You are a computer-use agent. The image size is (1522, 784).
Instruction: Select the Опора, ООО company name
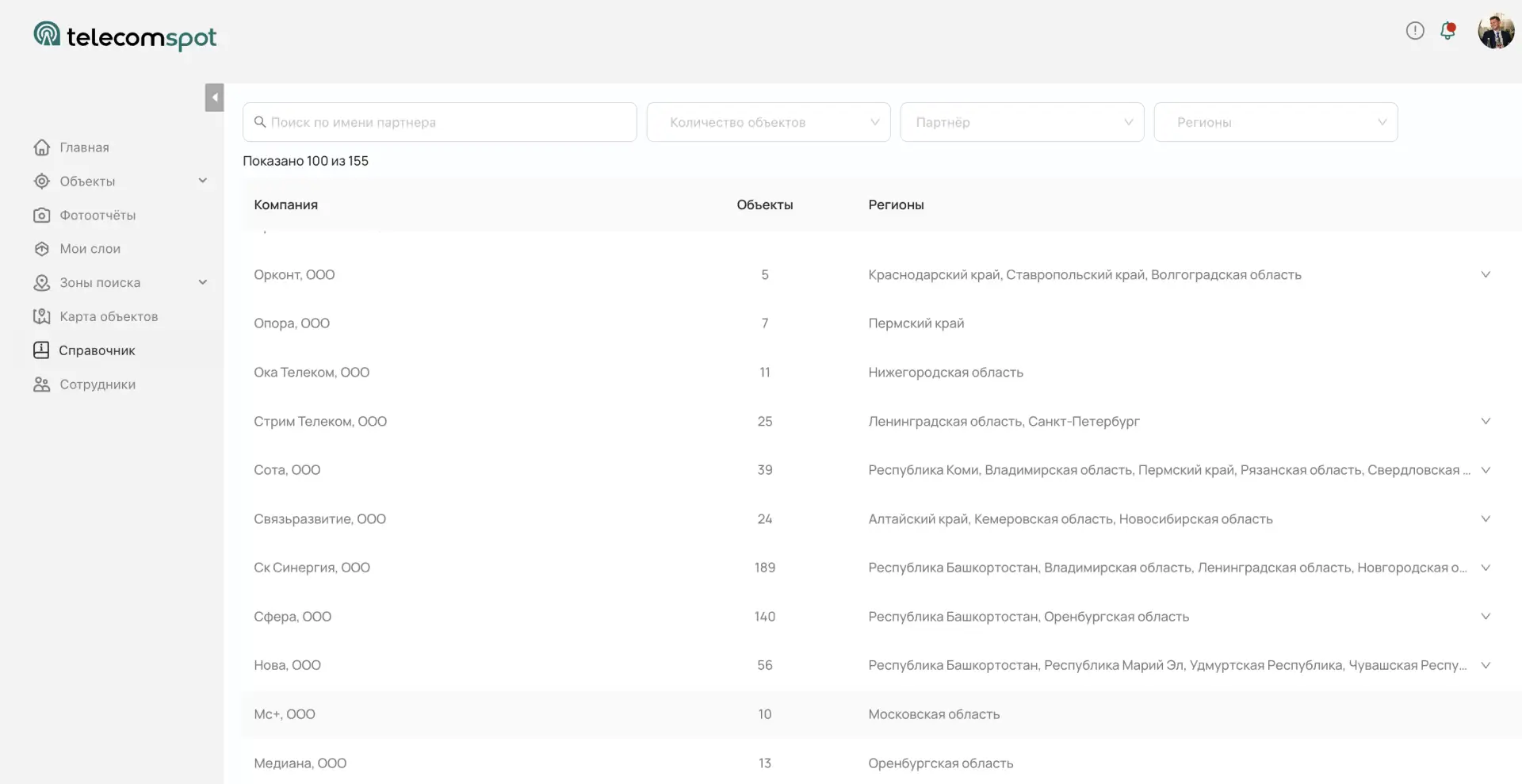(292, 323)
